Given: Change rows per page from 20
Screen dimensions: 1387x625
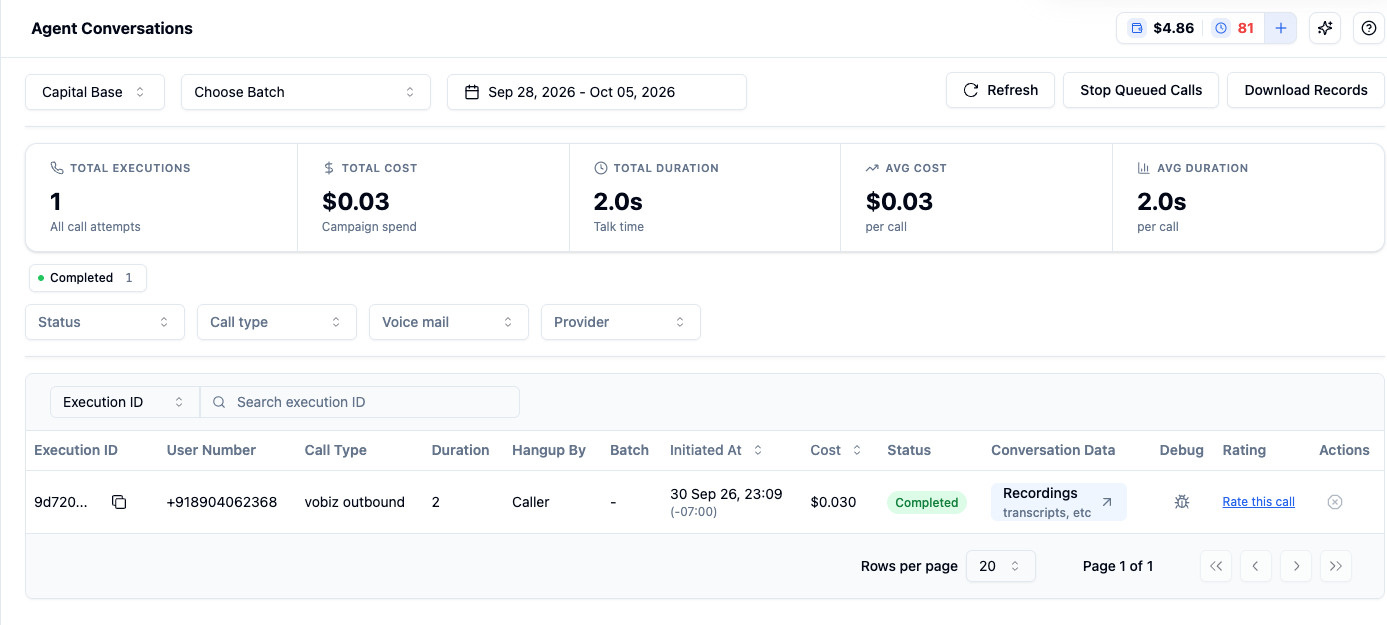Looking at the screenshot, I should [1001, 566].
